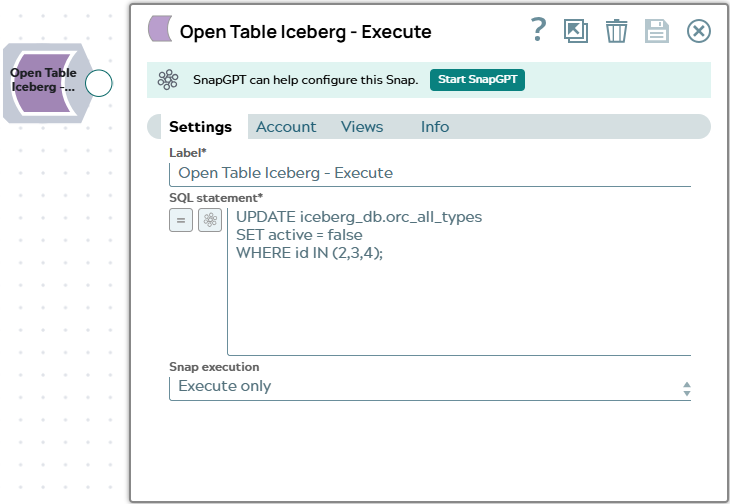Screen dimensions: 730x504
Task: Click the 'SQL statement*' field label
Action: click(216, 198)
